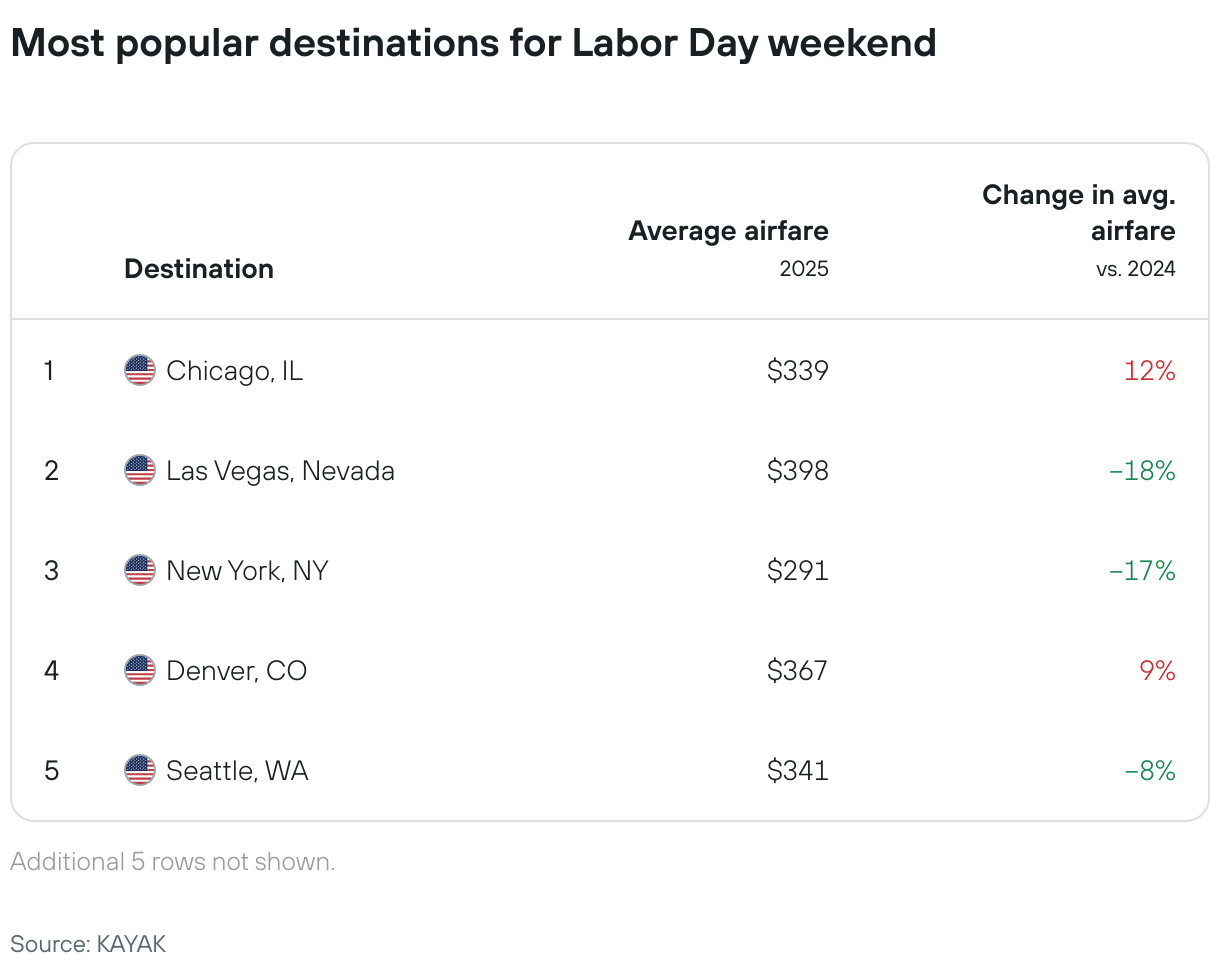Click the $398 airfare for Las Vegas

pos(798,471)
